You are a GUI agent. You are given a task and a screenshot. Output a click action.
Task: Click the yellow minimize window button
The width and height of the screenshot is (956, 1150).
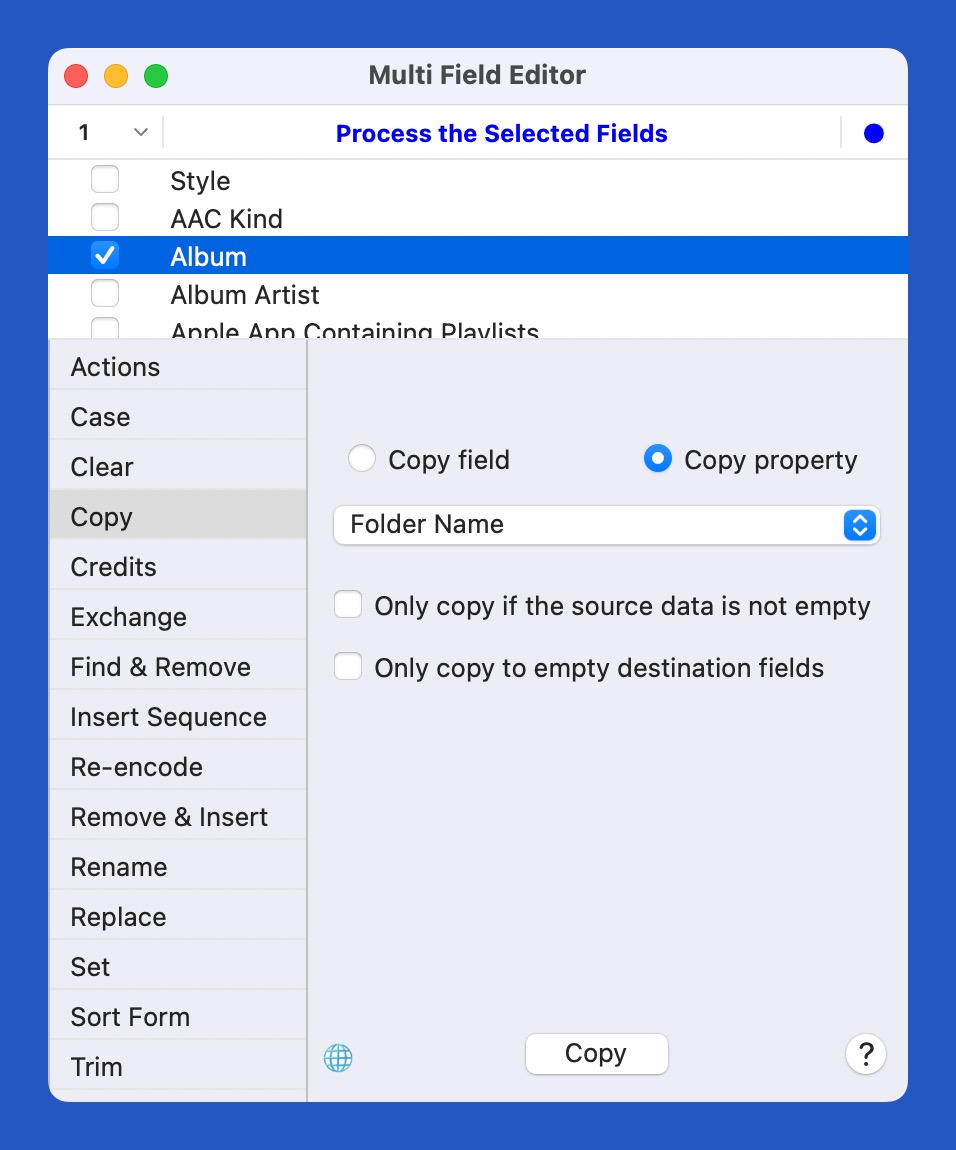(116, 76)
